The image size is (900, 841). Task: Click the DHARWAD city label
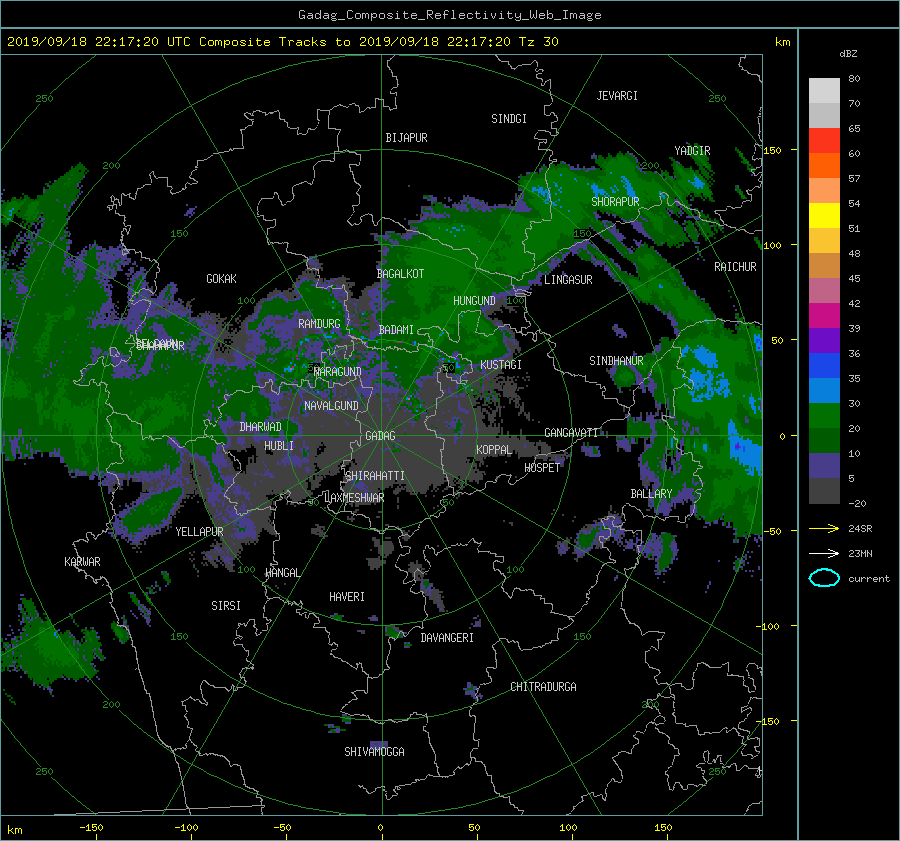(x=260, y=427)
